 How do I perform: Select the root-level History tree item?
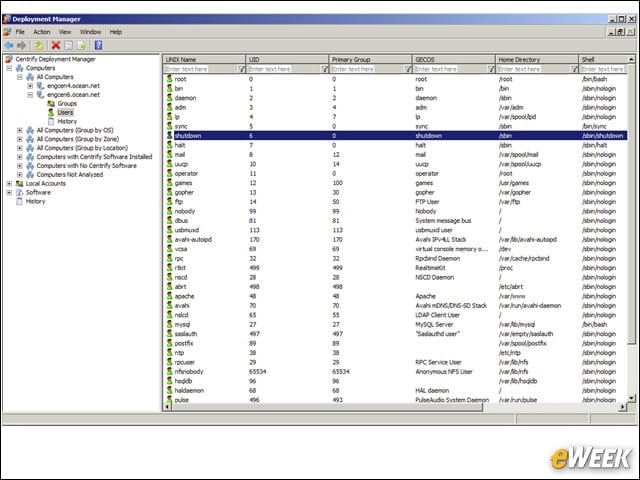point(36,202)
